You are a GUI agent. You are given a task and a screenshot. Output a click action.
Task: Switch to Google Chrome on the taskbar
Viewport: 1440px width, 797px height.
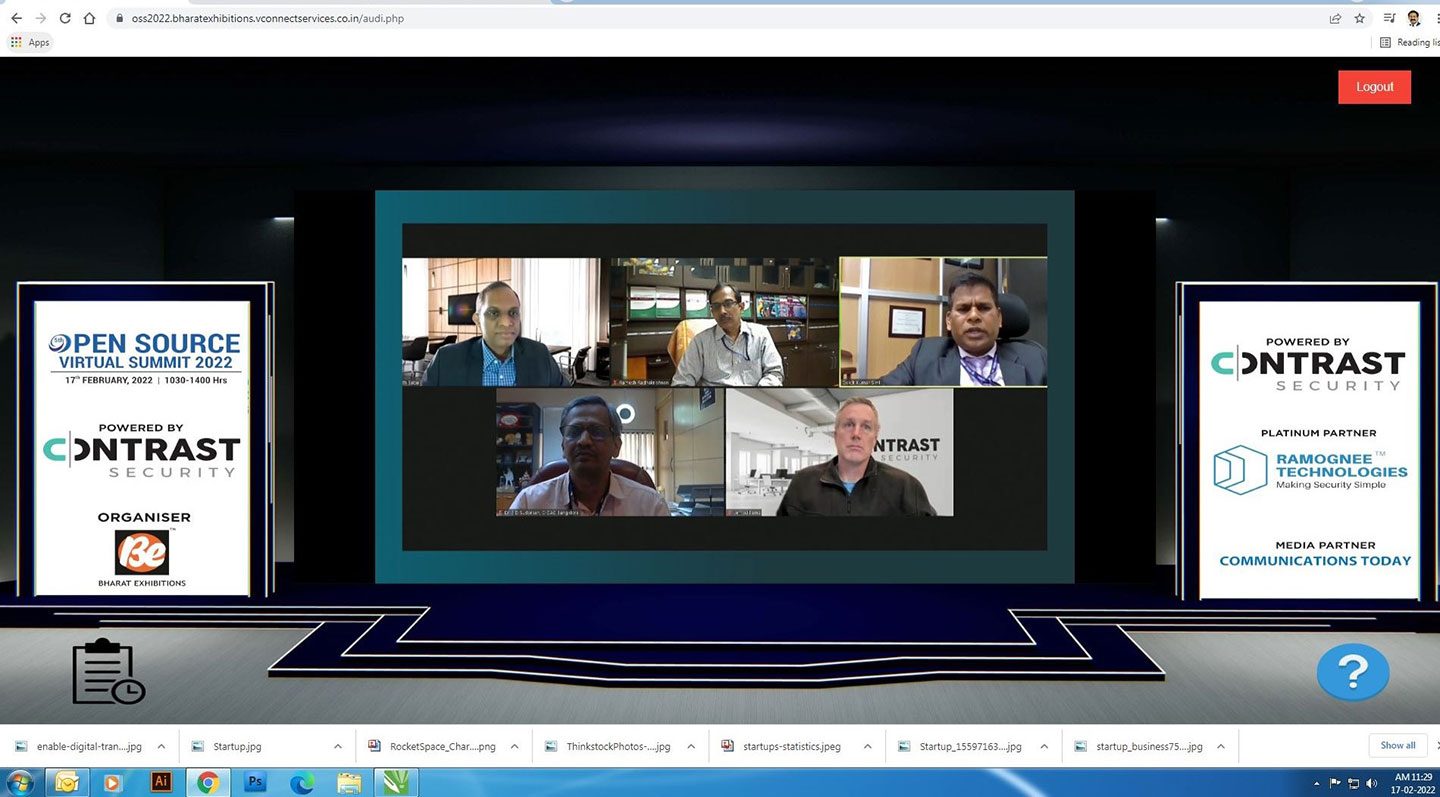click(x=208, y=782)
